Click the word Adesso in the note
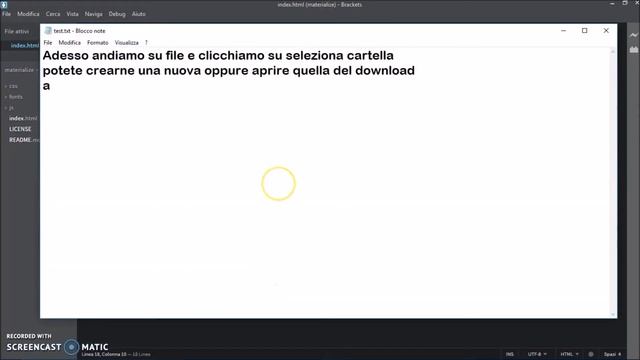This screenshot has width=640, height=360. [65, 55]
